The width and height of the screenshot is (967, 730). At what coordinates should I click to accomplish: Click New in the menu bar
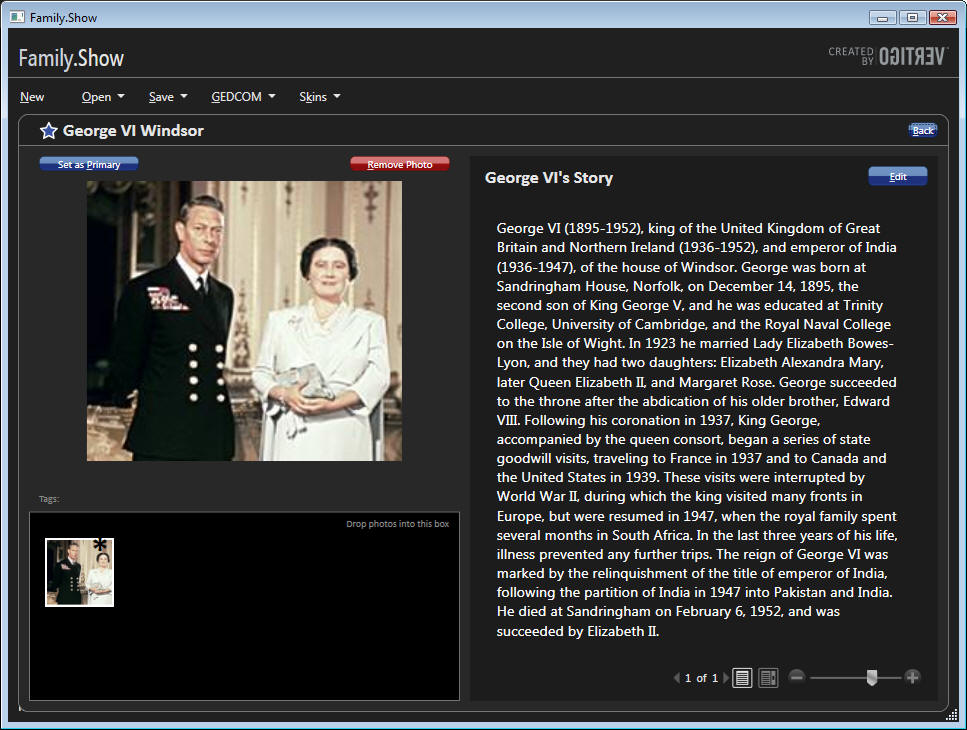(x=32, y=97)
